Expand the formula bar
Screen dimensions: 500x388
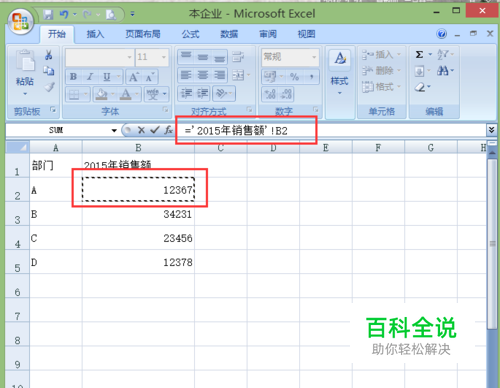coord(491,130)
